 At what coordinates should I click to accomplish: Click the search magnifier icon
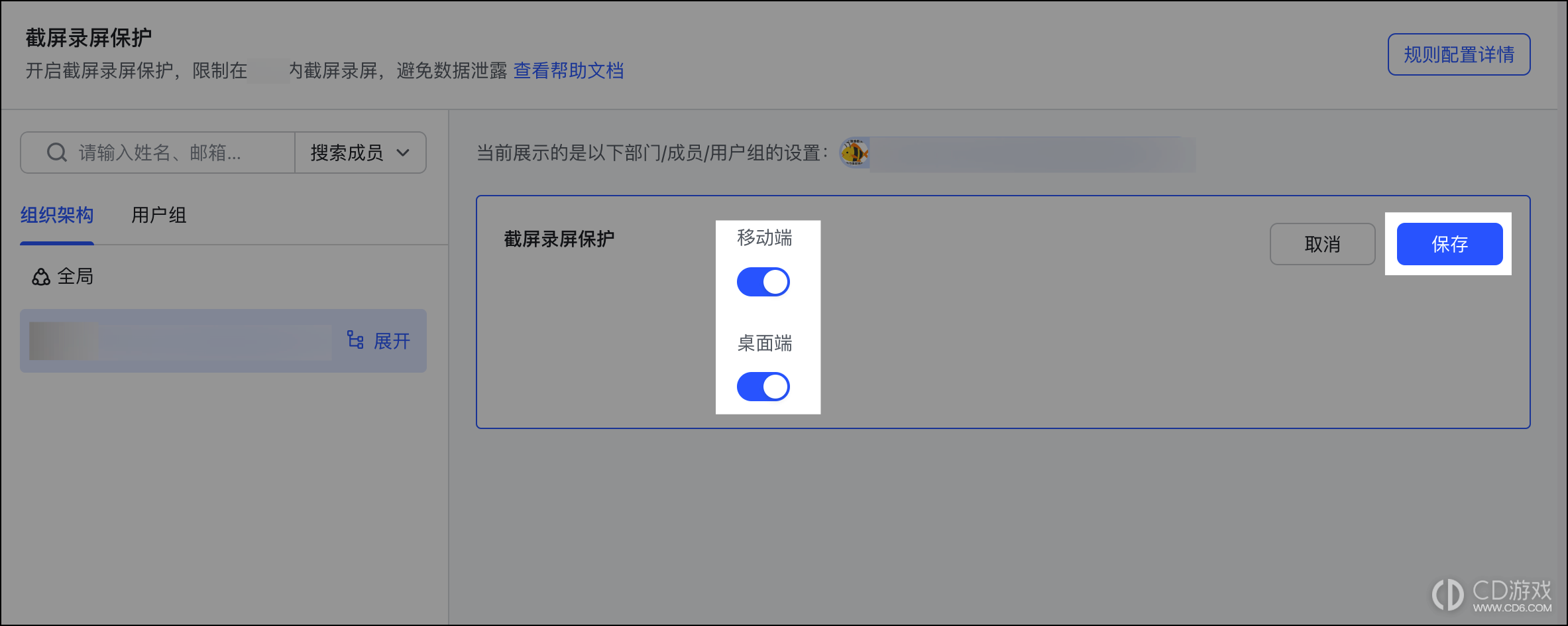57,153
